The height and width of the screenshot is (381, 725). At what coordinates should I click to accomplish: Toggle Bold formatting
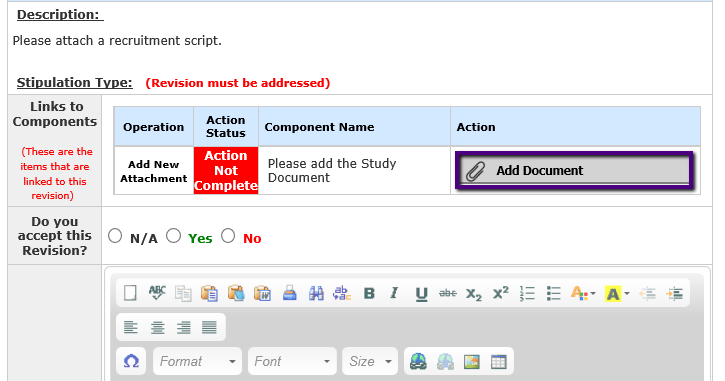[x=369, y=293]
